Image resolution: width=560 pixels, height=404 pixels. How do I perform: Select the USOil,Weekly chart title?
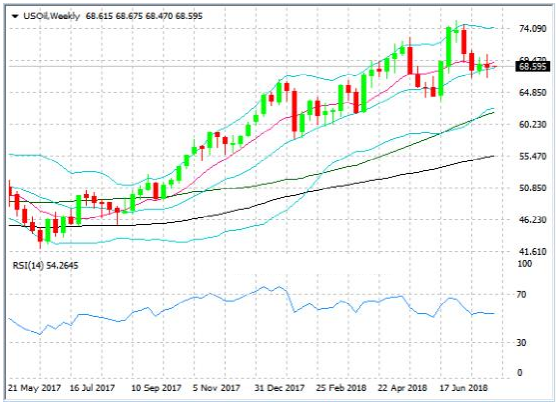[x=51, y=16]
